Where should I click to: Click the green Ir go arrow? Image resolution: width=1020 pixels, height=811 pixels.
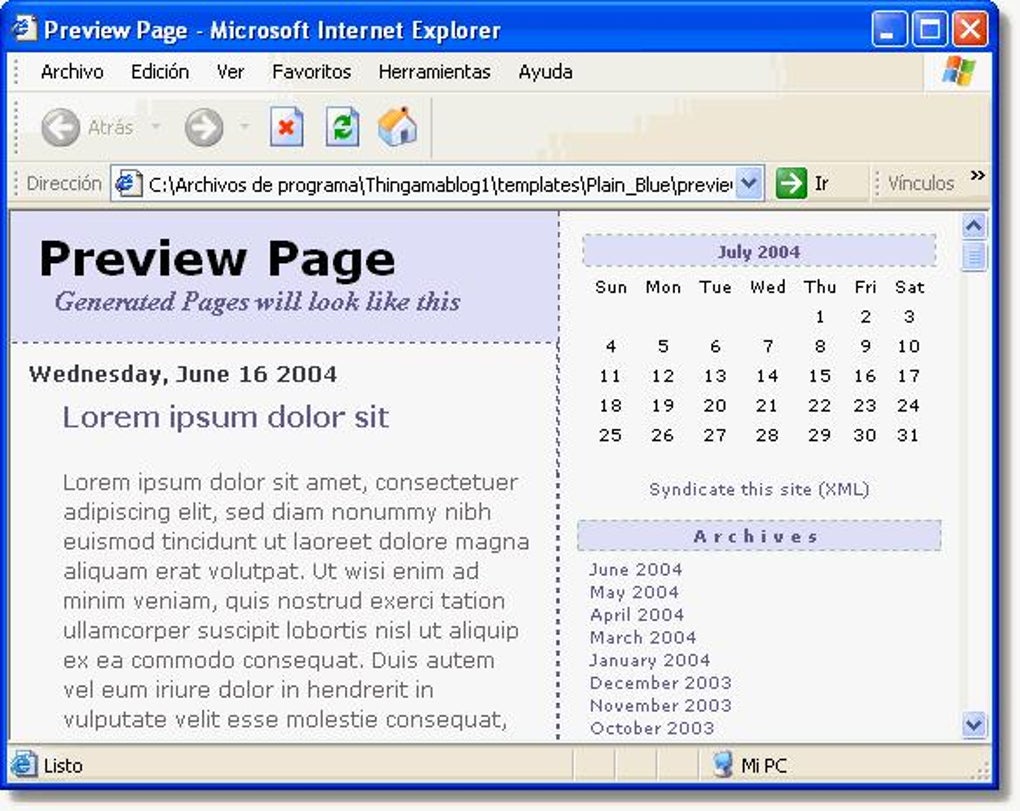[791, 183]
